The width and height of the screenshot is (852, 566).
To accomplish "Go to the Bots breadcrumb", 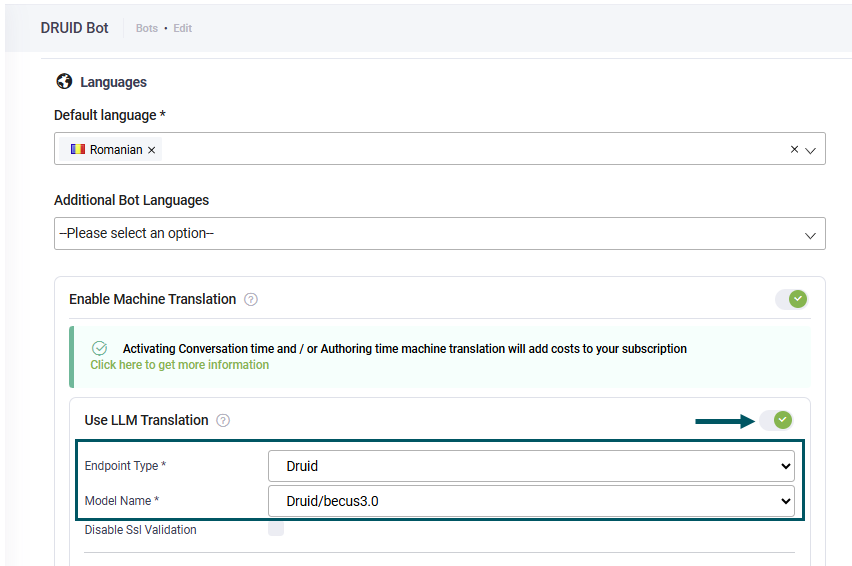I will pyautogui.click(x=147, y=28).
